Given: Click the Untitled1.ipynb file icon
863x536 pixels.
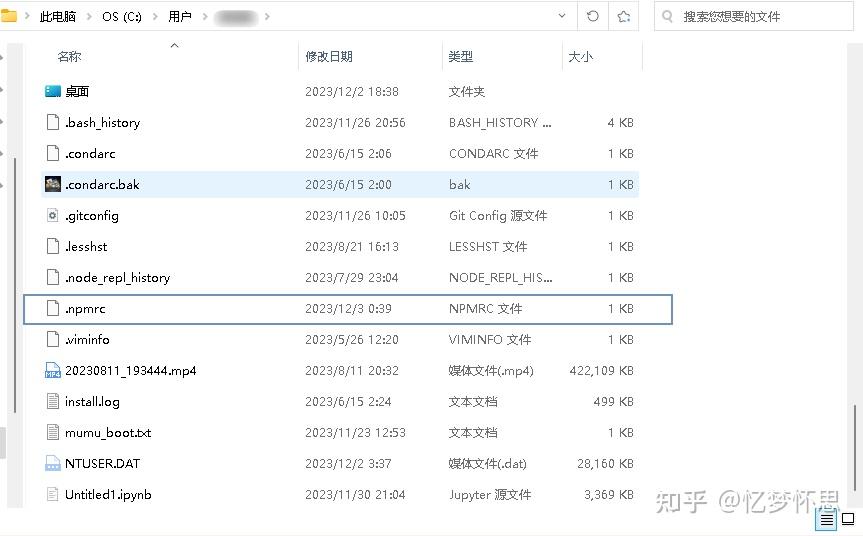Looking at the screenshot, I should coord(53,495).
